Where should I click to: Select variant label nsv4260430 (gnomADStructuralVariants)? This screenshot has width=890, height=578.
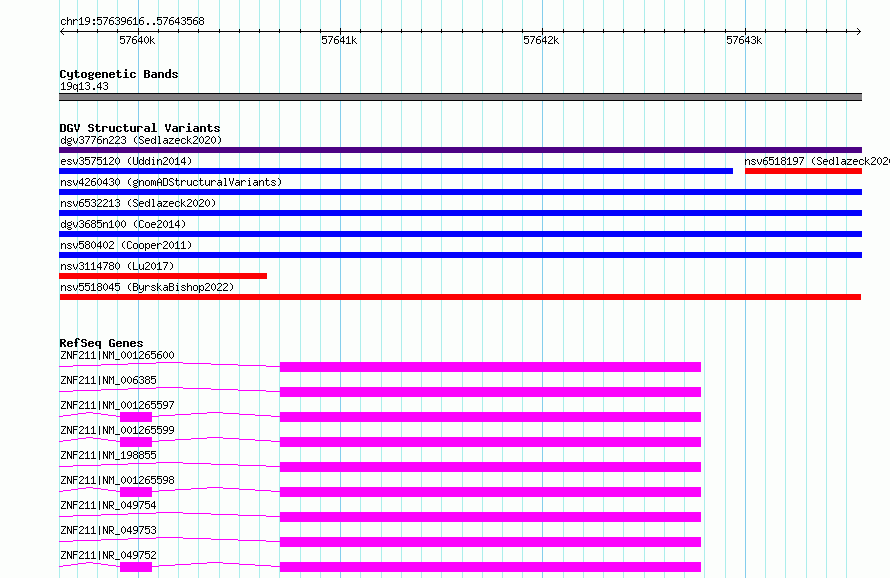click(171, 182)
